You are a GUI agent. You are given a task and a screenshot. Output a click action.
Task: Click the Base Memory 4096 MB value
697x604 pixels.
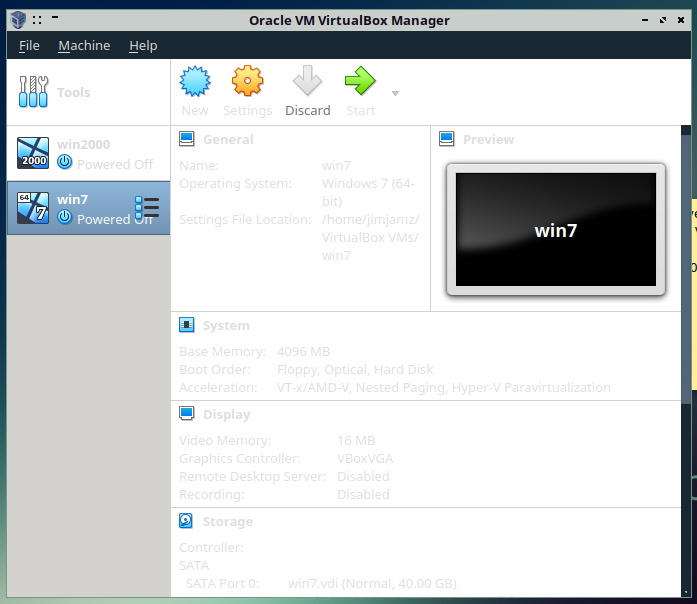click(304, 352)
